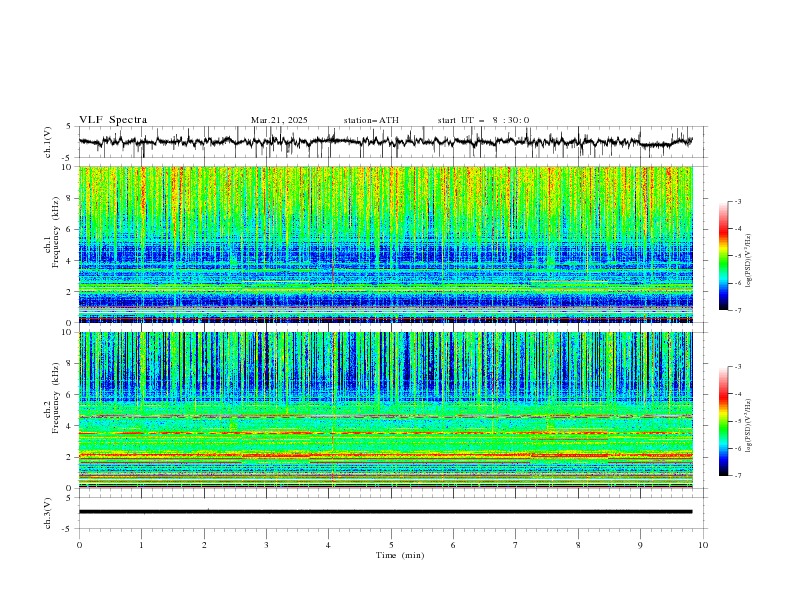Image resolution: width=792 pixels, height=612 pixels.
Task: Click the ch.2 frequency tick label "2"
Action: pyautogui.click(x=70, y=457)
